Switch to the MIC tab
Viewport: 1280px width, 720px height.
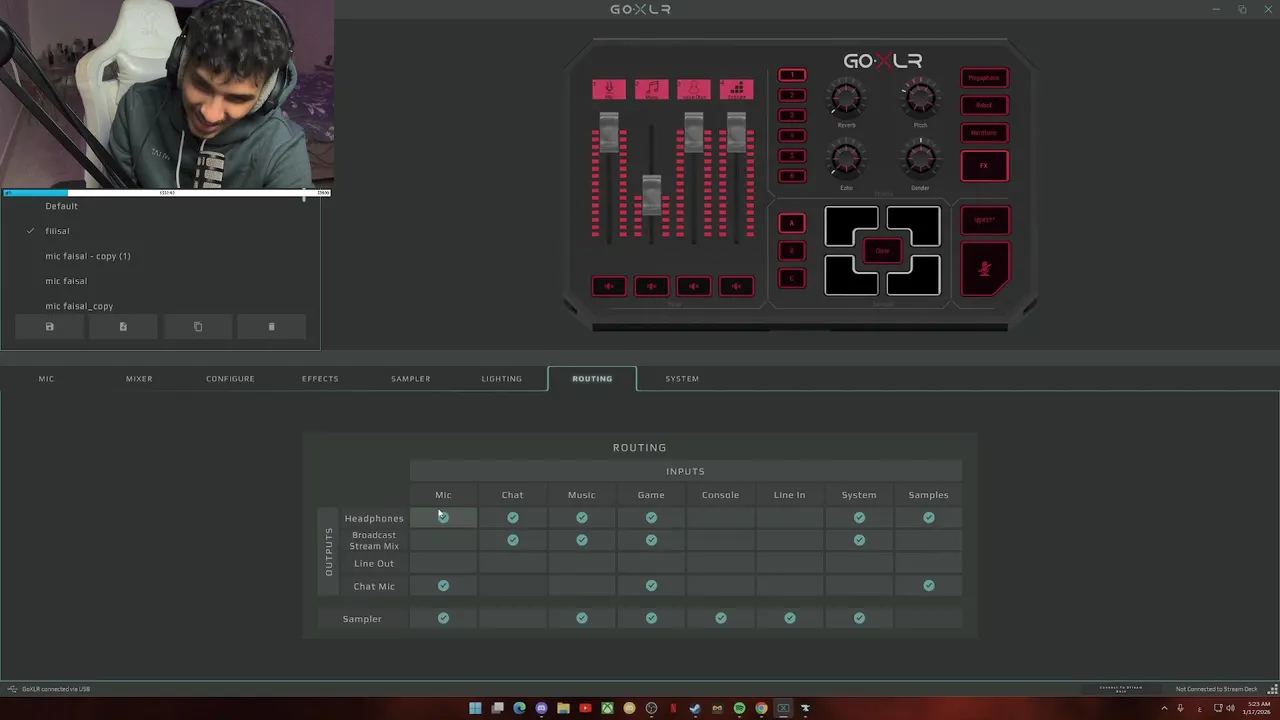46,379
